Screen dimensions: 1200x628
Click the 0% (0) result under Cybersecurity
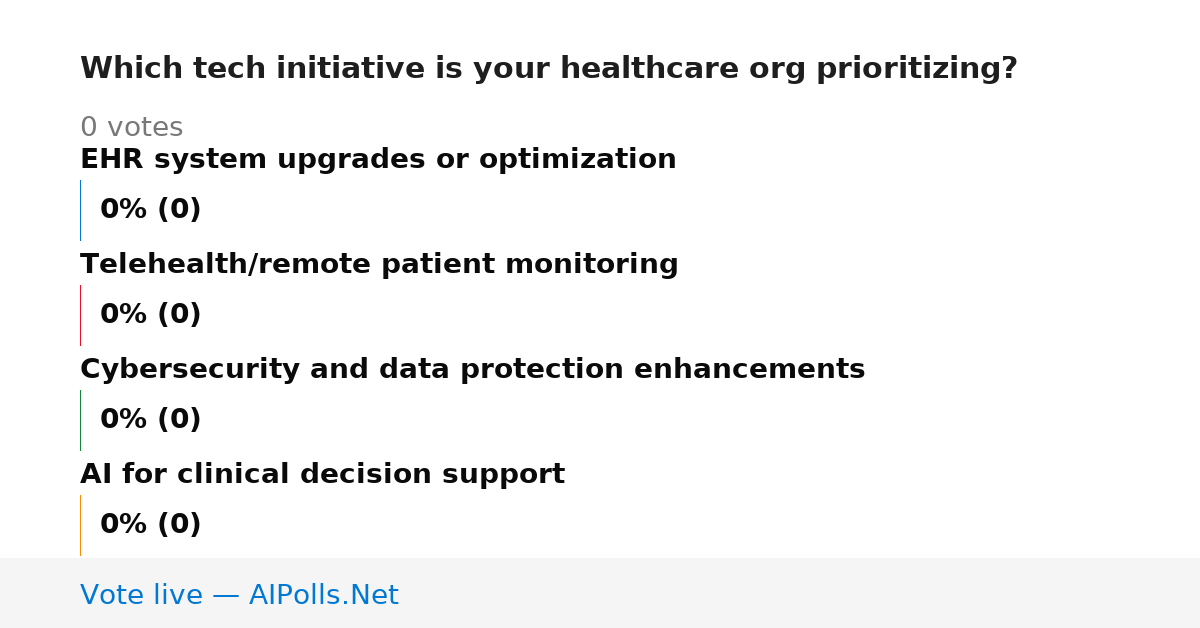(150, 420)
